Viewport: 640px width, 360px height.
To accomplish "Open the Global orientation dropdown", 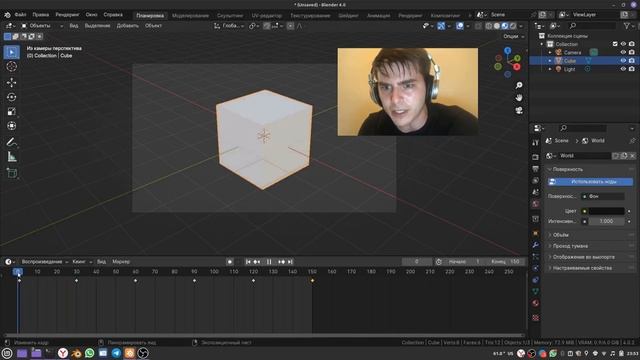I will tap(229, 26).
